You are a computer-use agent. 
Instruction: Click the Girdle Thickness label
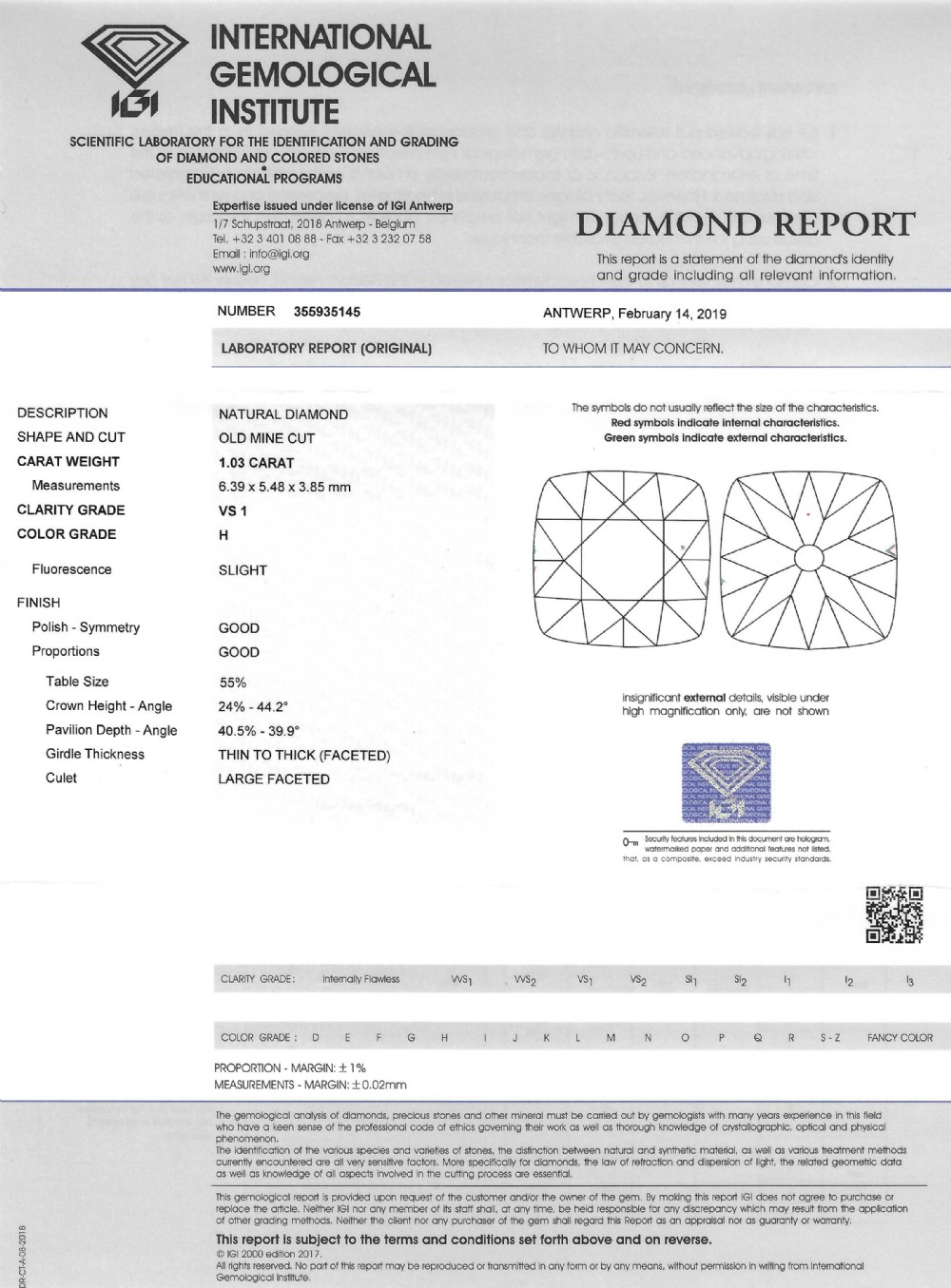(x=95, y=754)
